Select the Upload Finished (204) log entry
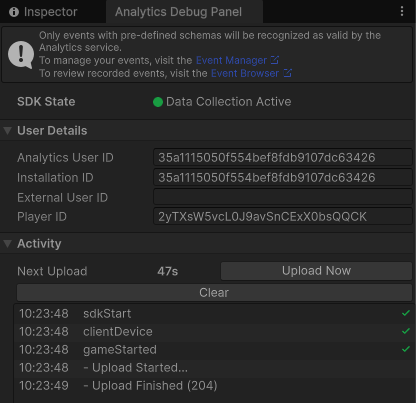 click(x=213, y=386)
